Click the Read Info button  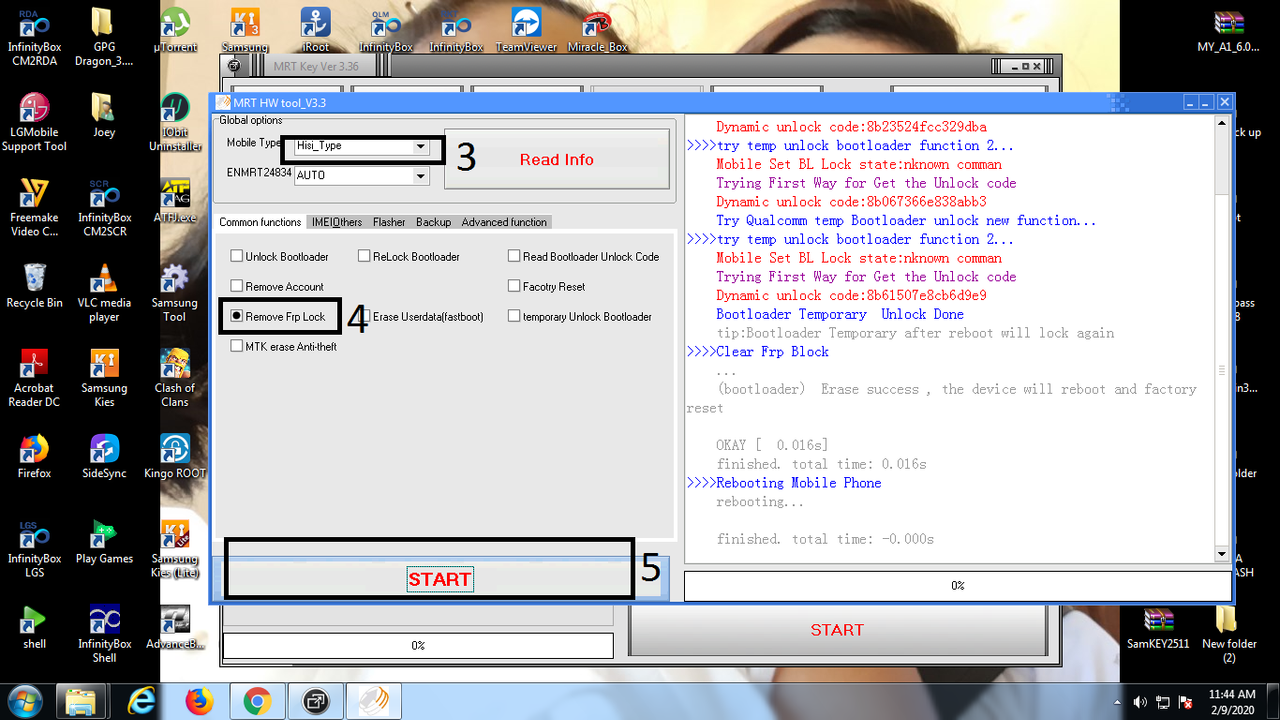tap(557, 160)
